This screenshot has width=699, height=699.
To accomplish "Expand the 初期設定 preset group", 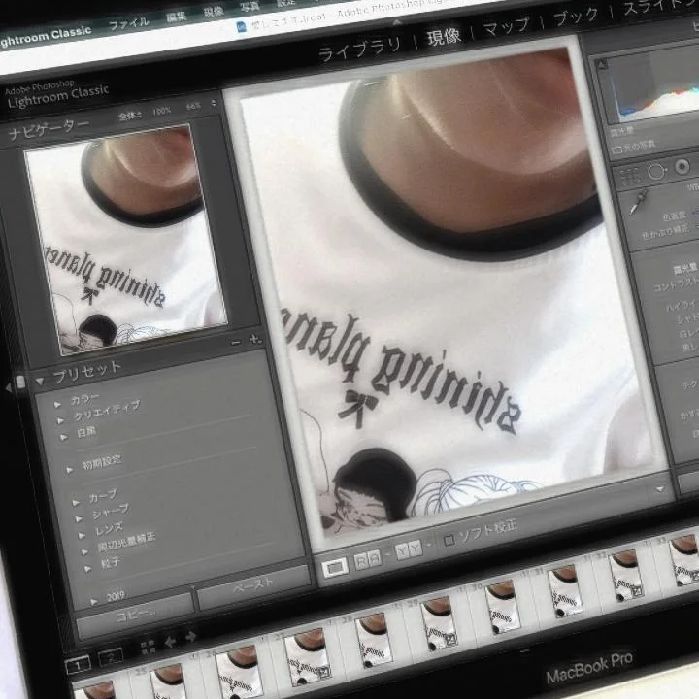I will point(70,470).
